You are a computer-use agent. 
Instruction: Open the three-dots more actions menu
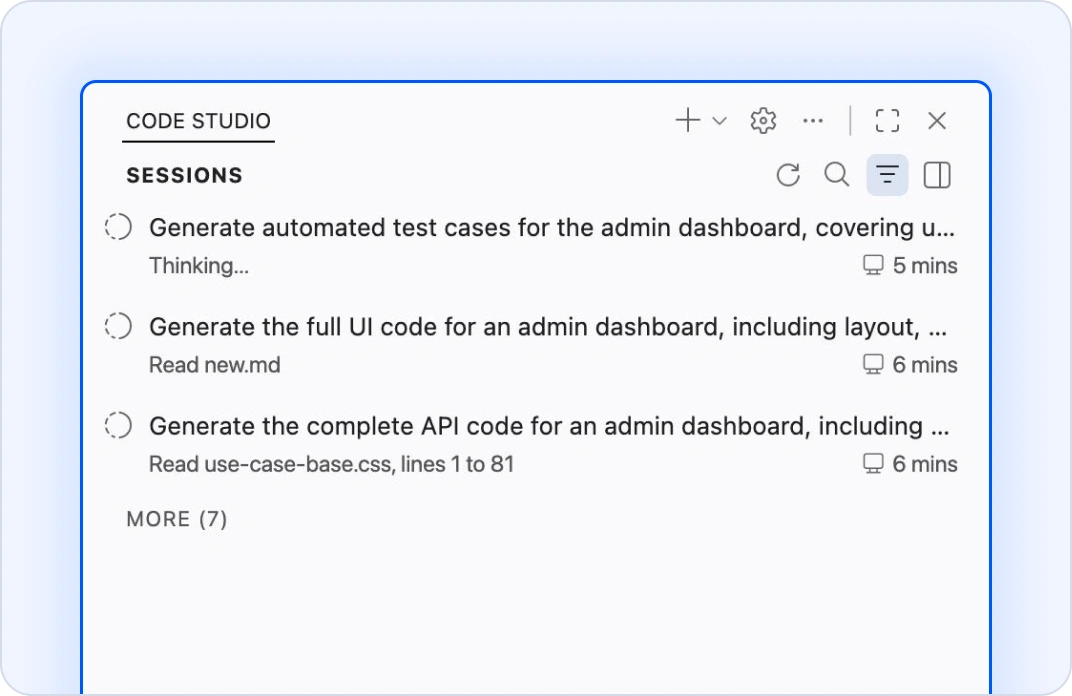coord(813,121)
